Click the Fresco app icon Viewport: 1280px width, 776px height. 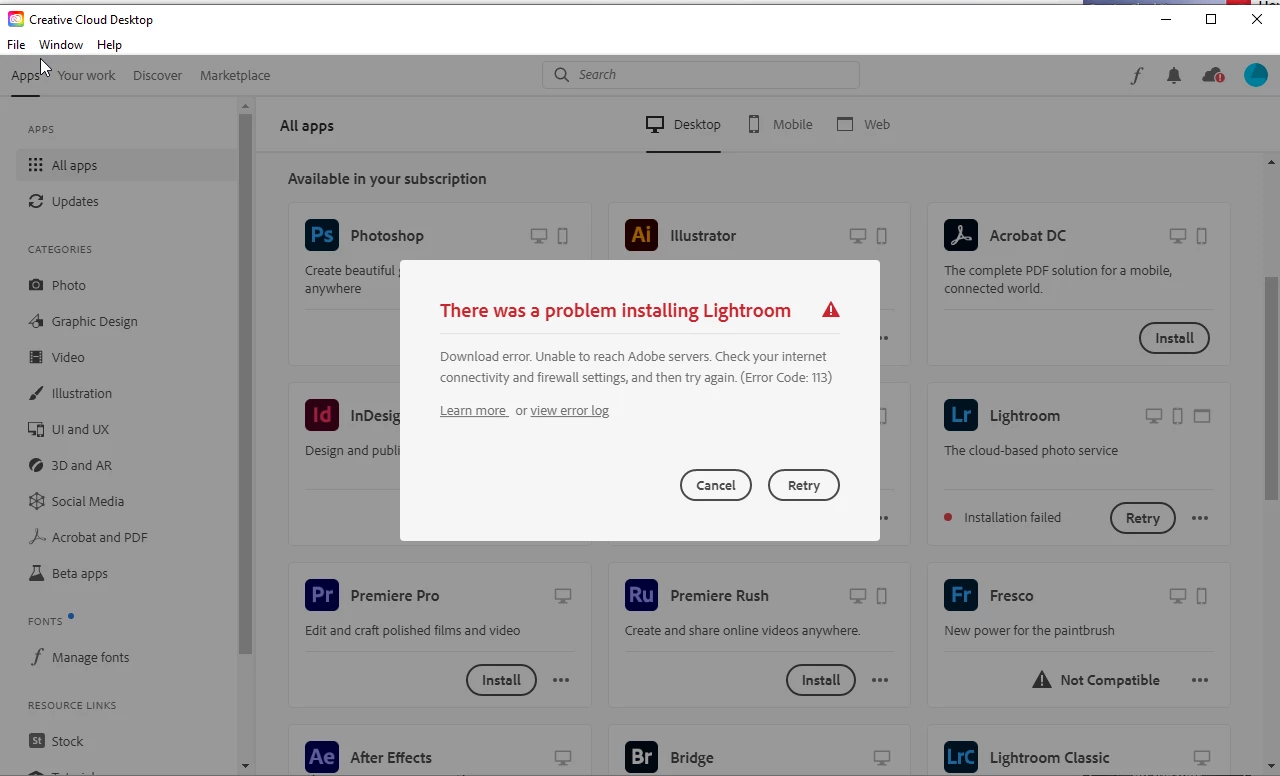(x=961, y=595)
